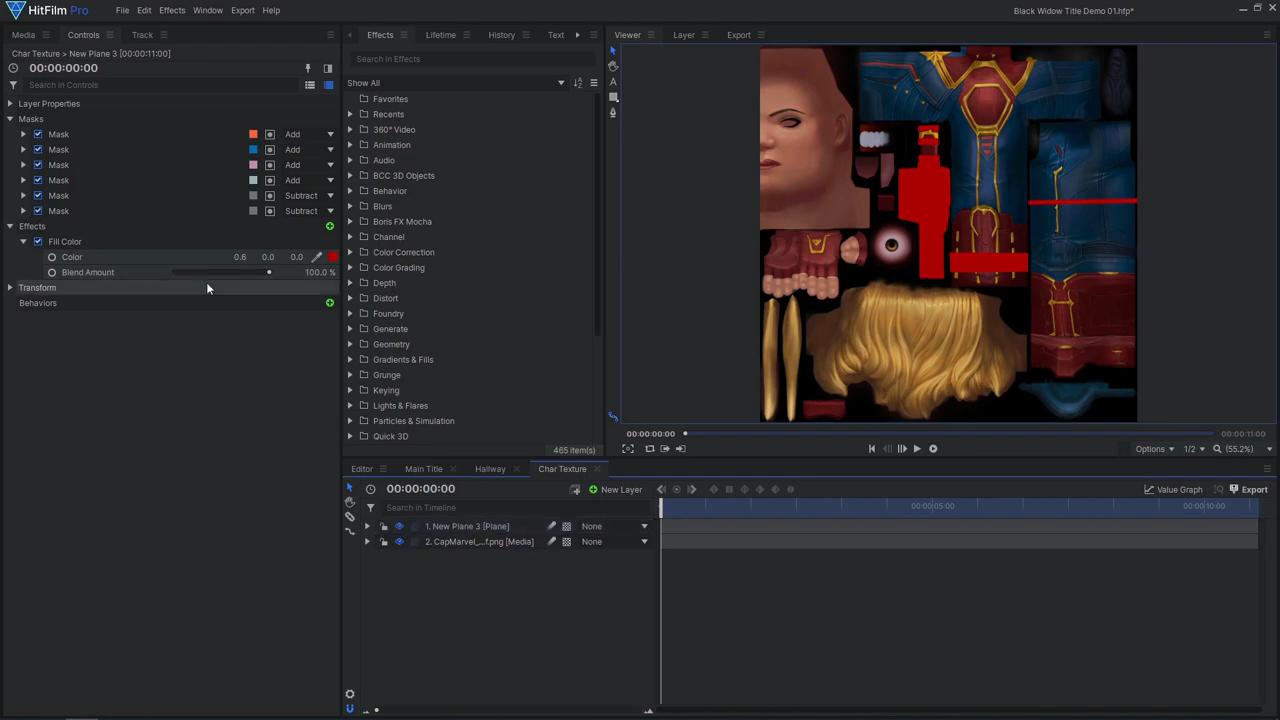
Task: Toggle first Mask checkbox with orange swatch
Action: click(x=38, y=134)
